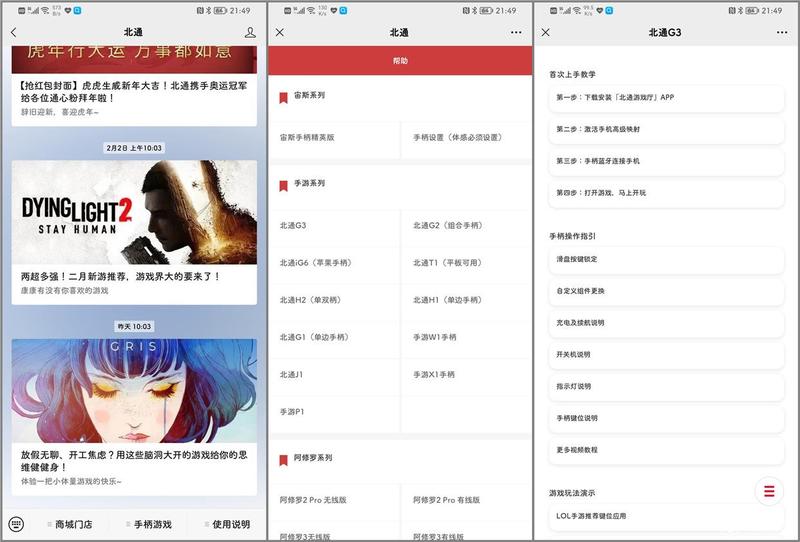This screenshot has height=542, width=800.
Task: Click subtitle 康康有没有你喜欢的游戏
Action: (64, 290)
